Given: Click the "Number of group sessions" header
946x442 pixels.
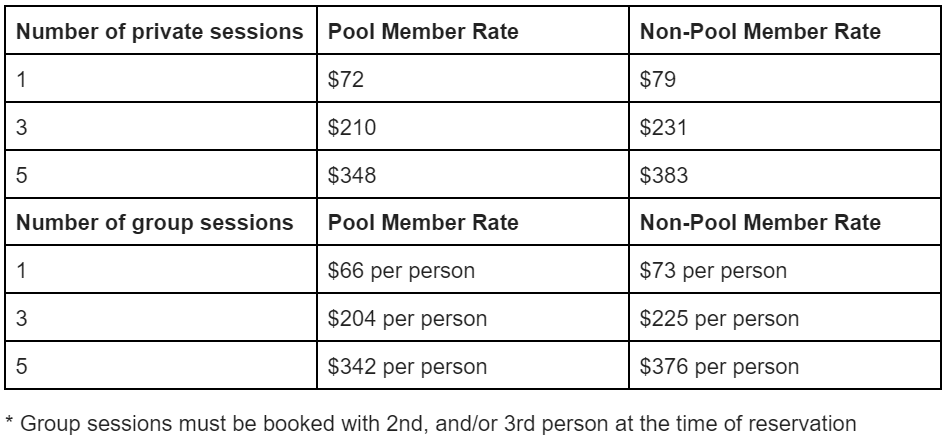Looking at the screenshot, I should [x=156, y=223].
